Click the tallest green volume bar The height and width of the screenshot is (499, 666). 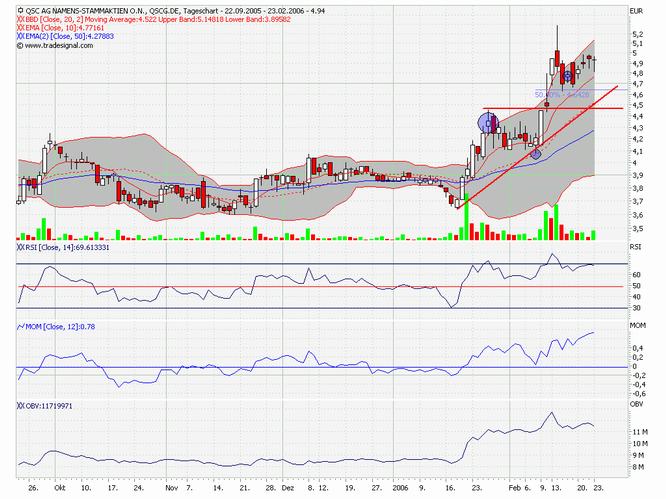(466, 217)
